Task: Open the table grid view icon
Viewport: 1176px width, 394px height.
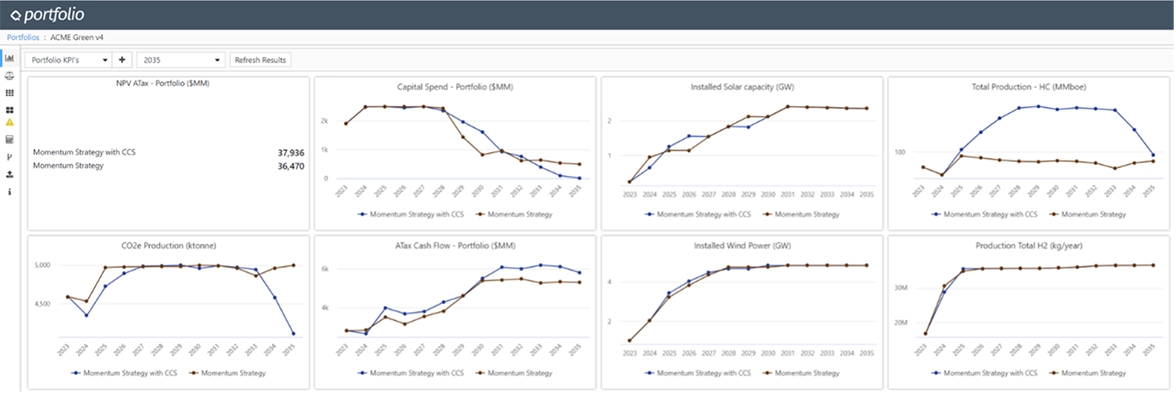Action: click(10, 93)
